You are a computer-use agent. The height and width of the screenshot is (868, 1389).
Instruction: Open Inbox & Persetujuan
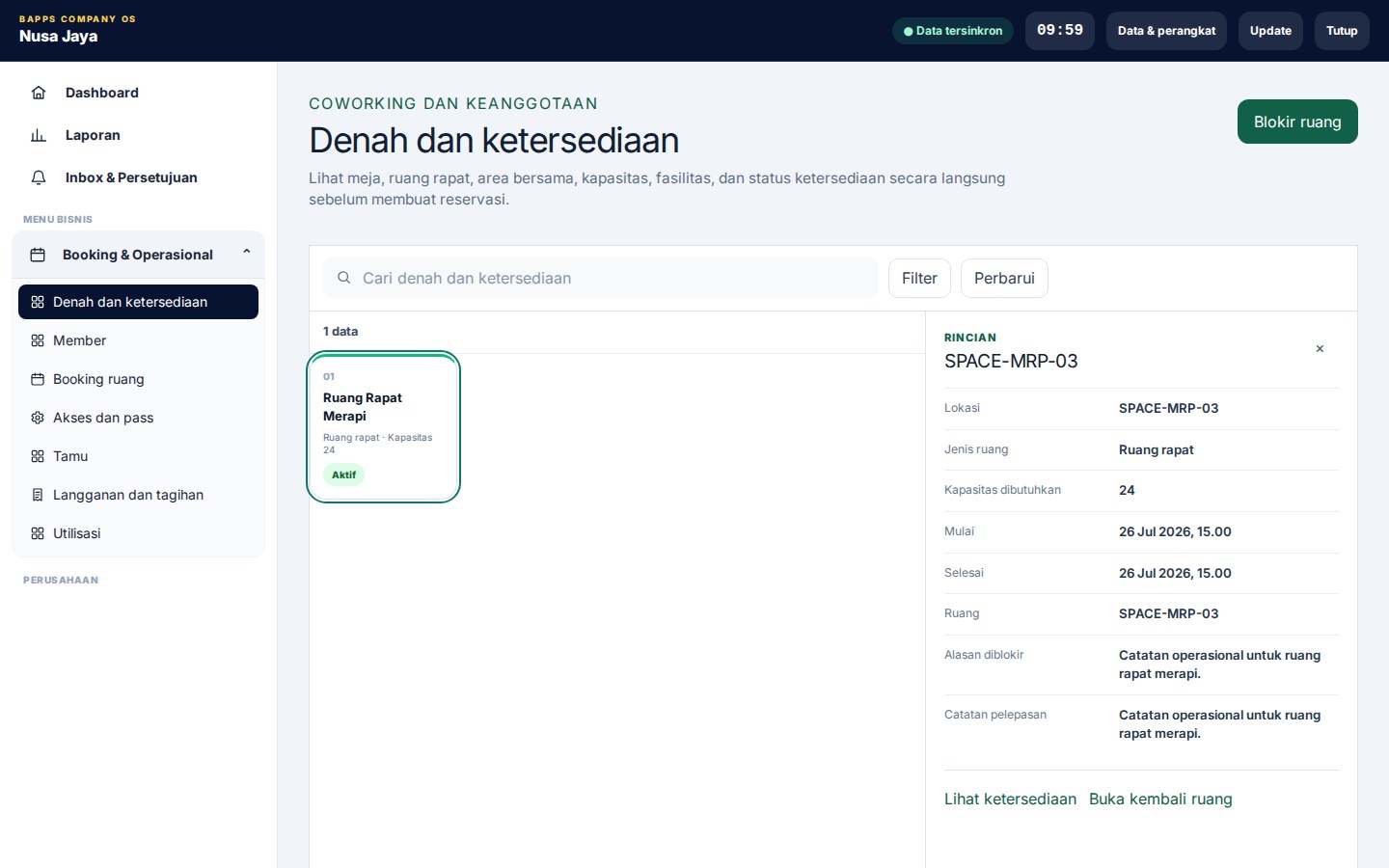point(139,177)
